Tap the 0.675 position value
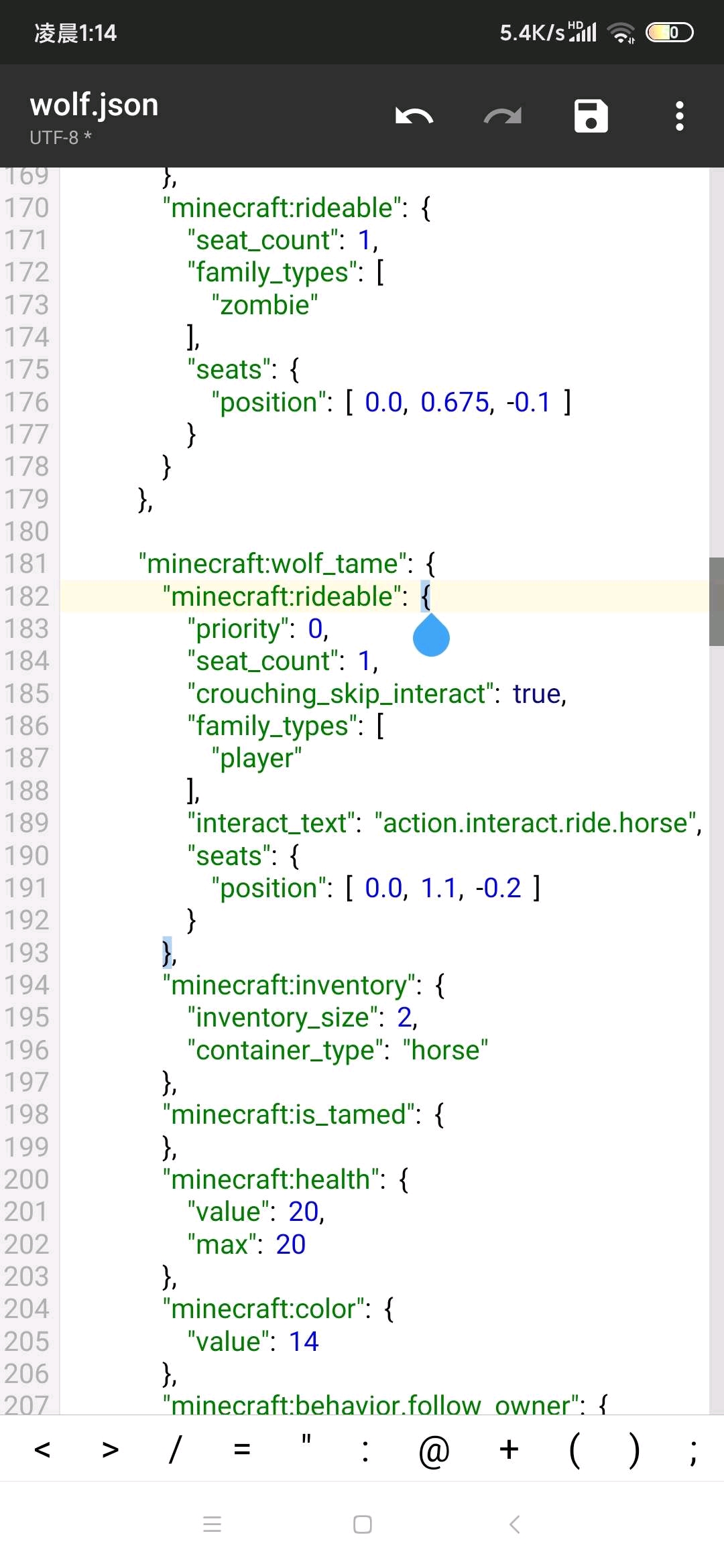This screenshot has height=1568, width=724. pos(455,402)
